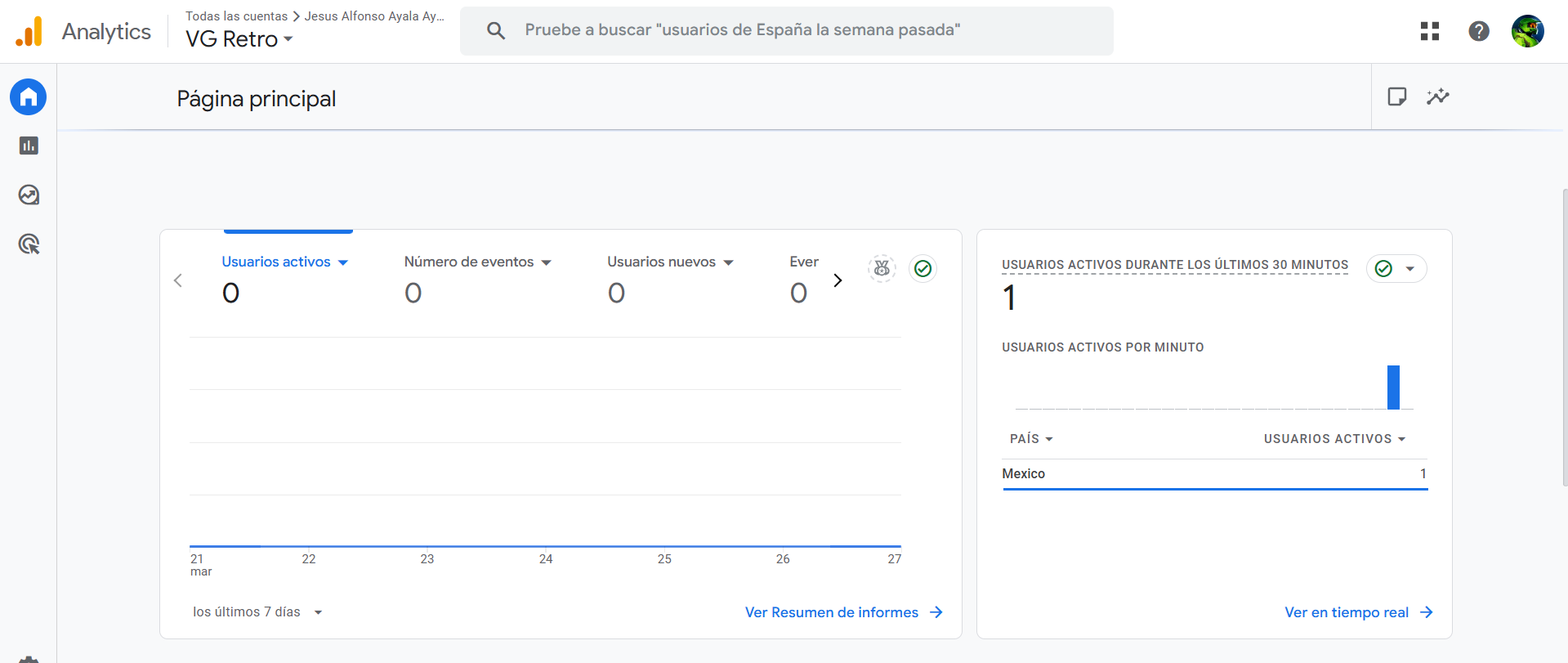Open the PAÍS dimension dropdown
Screen dimensions: 1568x663
(x=1031, y=439)
